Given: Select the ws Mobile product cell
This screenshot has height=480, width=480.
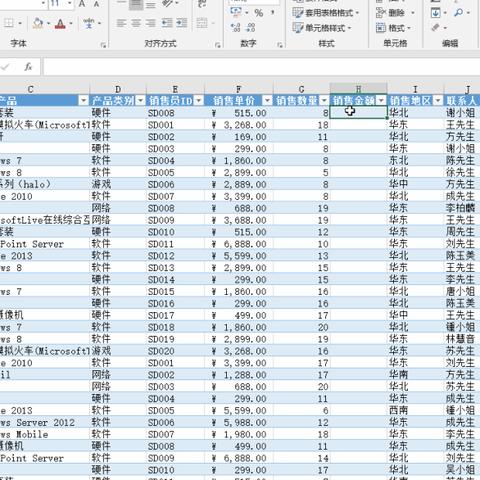Looking at the screenshot, I should click(x=44, y=434).
